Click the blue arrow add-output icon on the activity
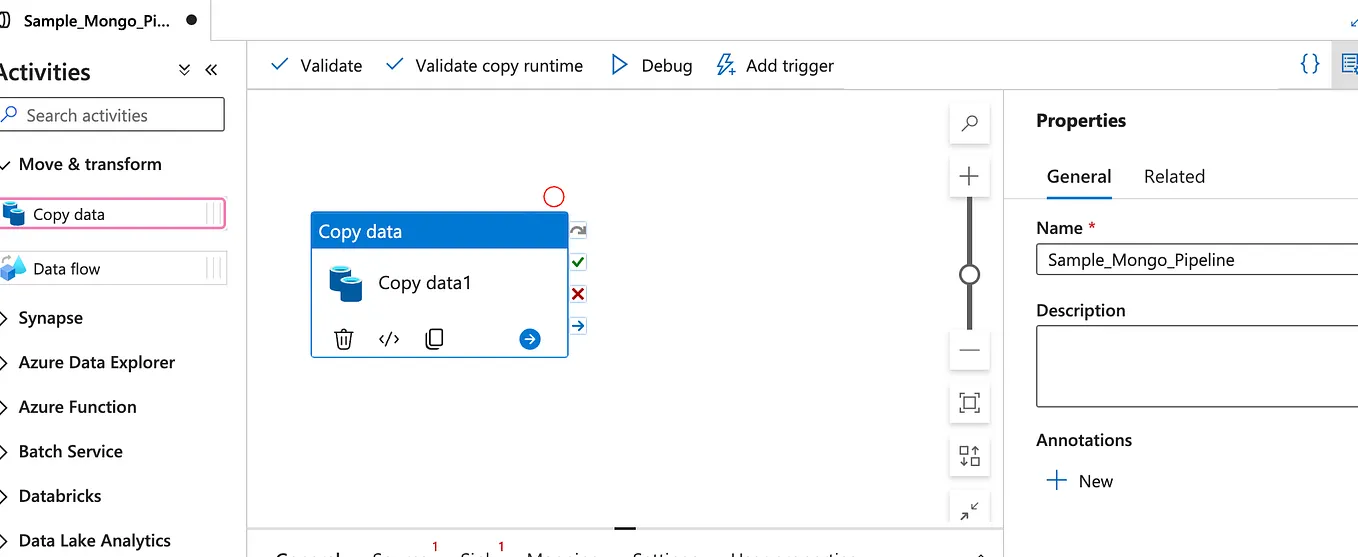Screen dimensions: 1358x557 point(530,339)
